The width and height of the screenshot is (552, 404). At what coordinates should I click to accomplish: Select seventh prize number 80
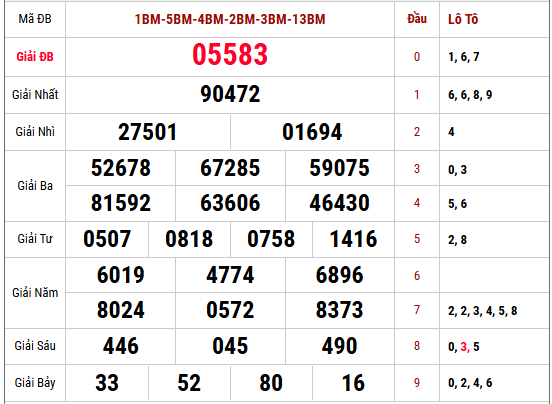click(x=271, y=383)
